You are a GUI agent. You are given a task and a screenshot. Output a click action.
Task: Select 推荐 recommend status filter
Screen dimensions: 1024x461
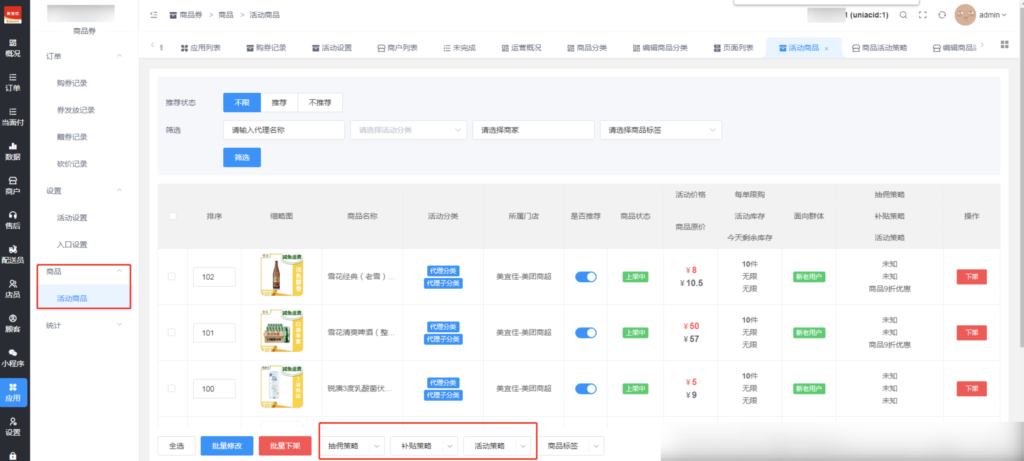[279, 103]
